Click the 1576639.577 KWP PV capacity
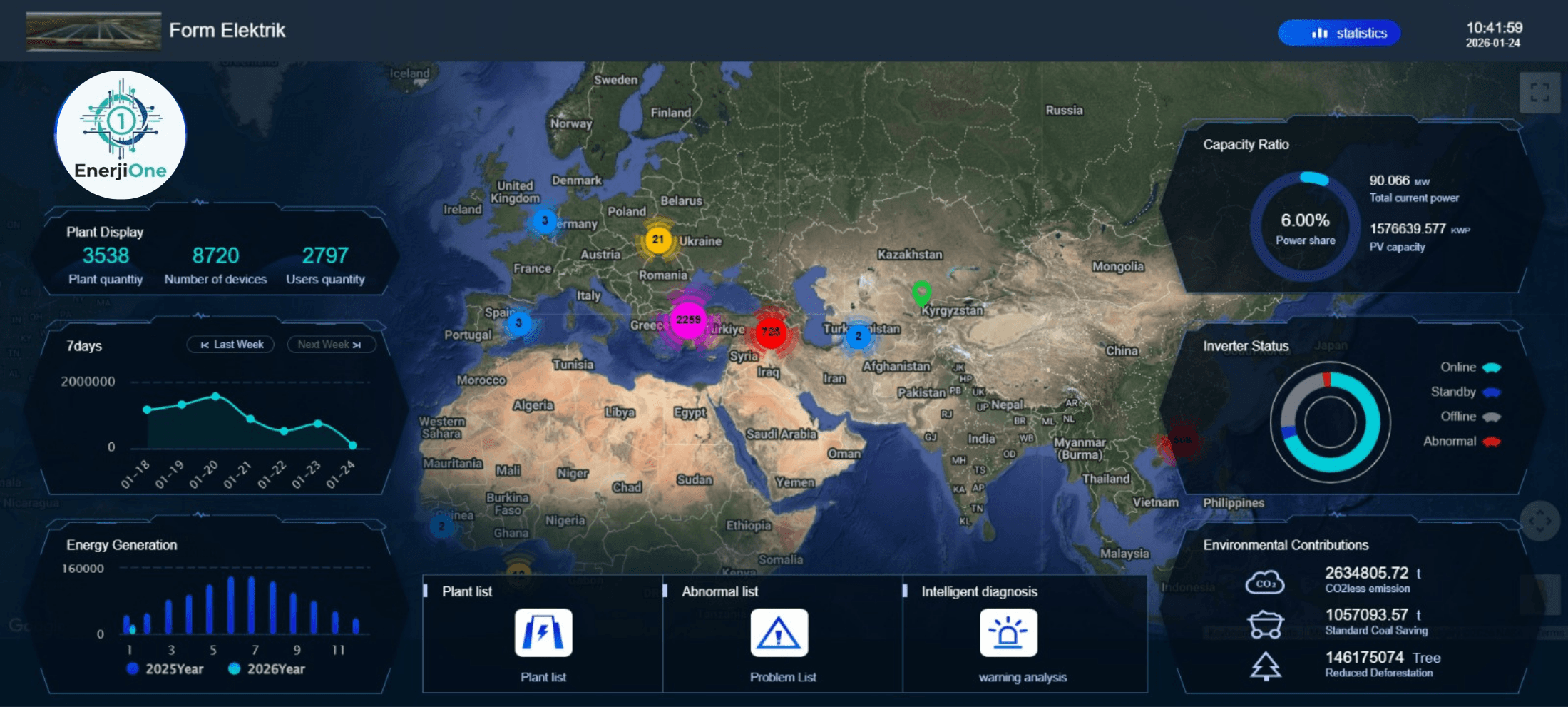Screen dimensions: 1568x707 tap(1420, 229)
